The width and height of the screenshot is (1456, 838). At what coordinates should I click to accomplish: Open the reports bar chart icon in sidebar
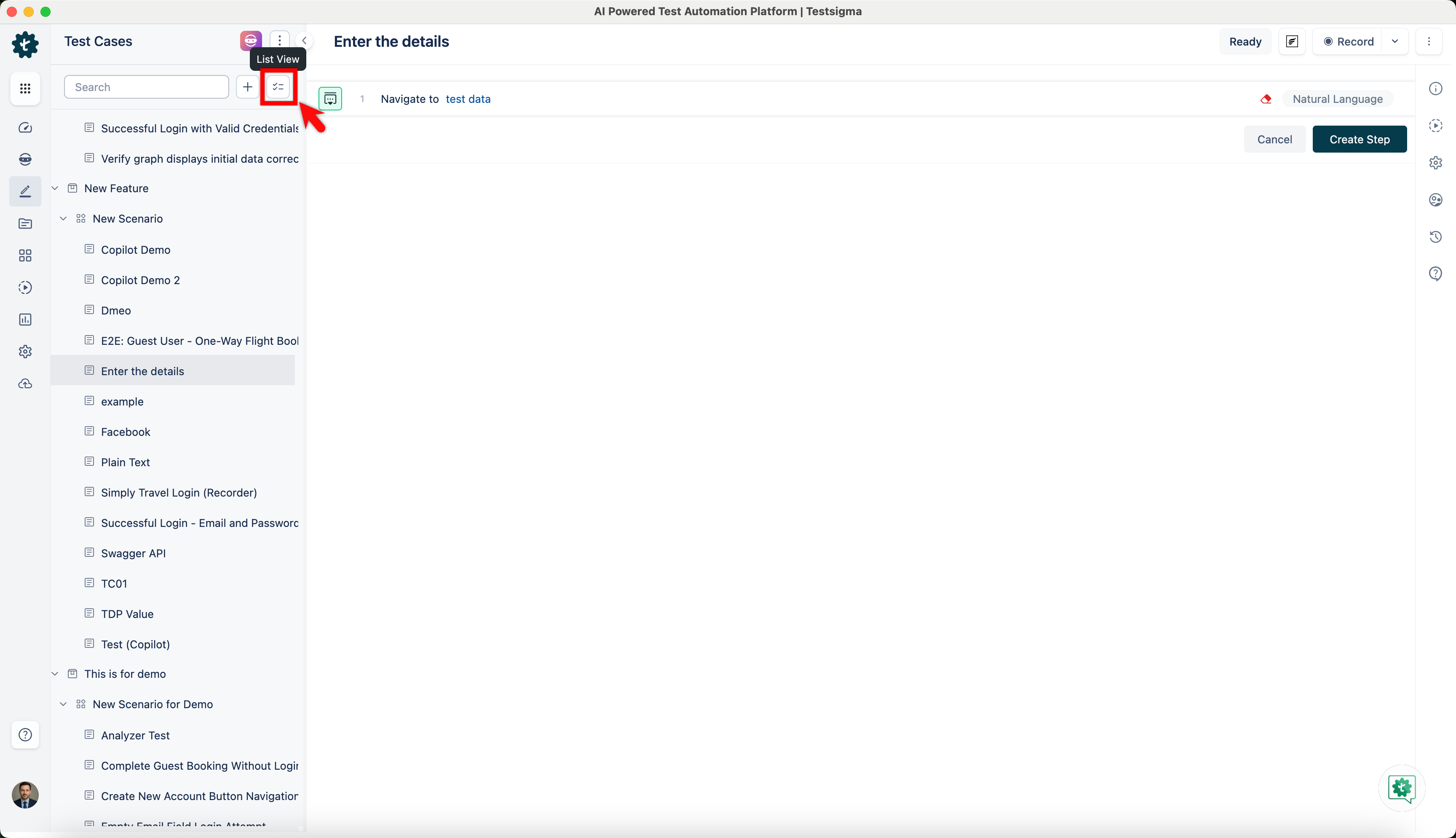[25, 320]
